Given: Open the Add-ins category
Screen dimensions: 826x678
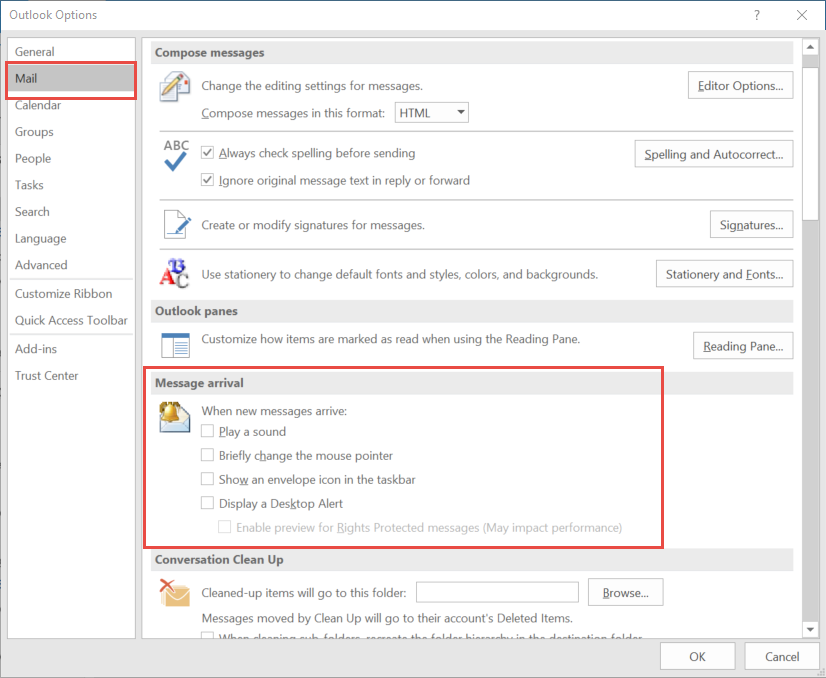Looking at the screenshot, I should (71, 349).
